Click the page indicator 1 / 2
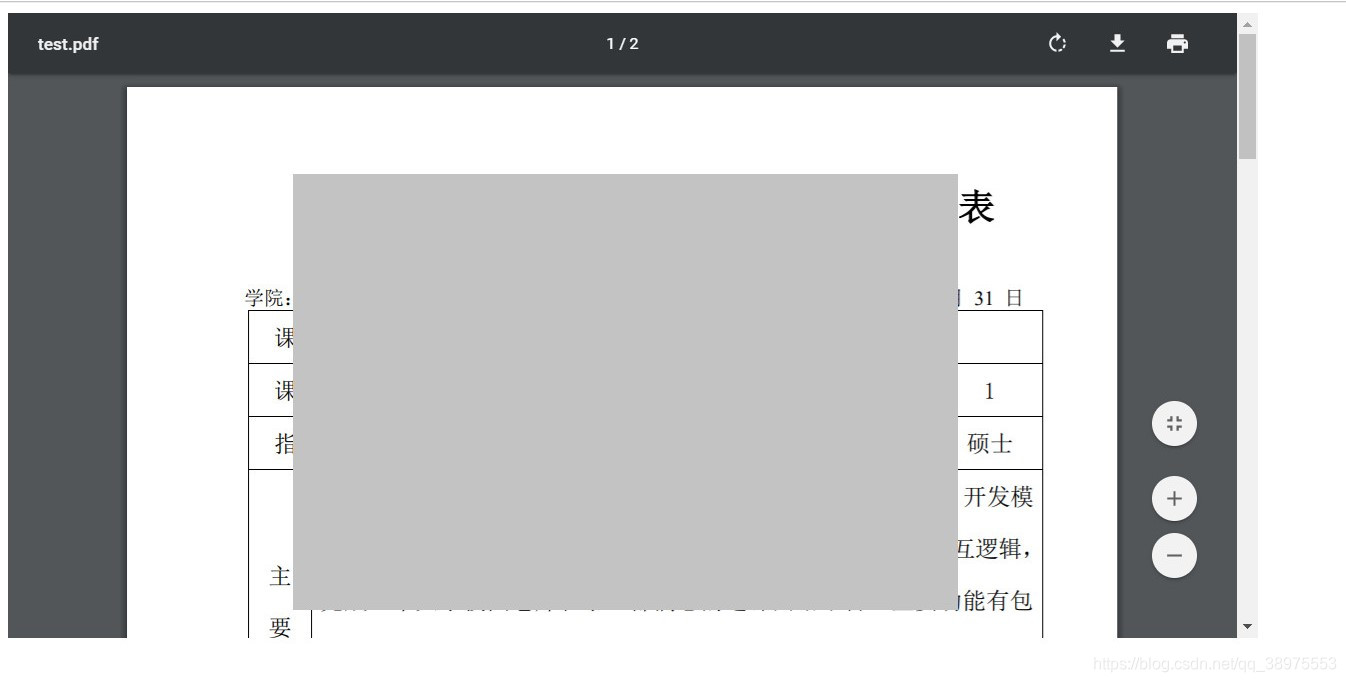This screenshot has height=682, width=1346. pyautogui.click(x=622, y=44)
